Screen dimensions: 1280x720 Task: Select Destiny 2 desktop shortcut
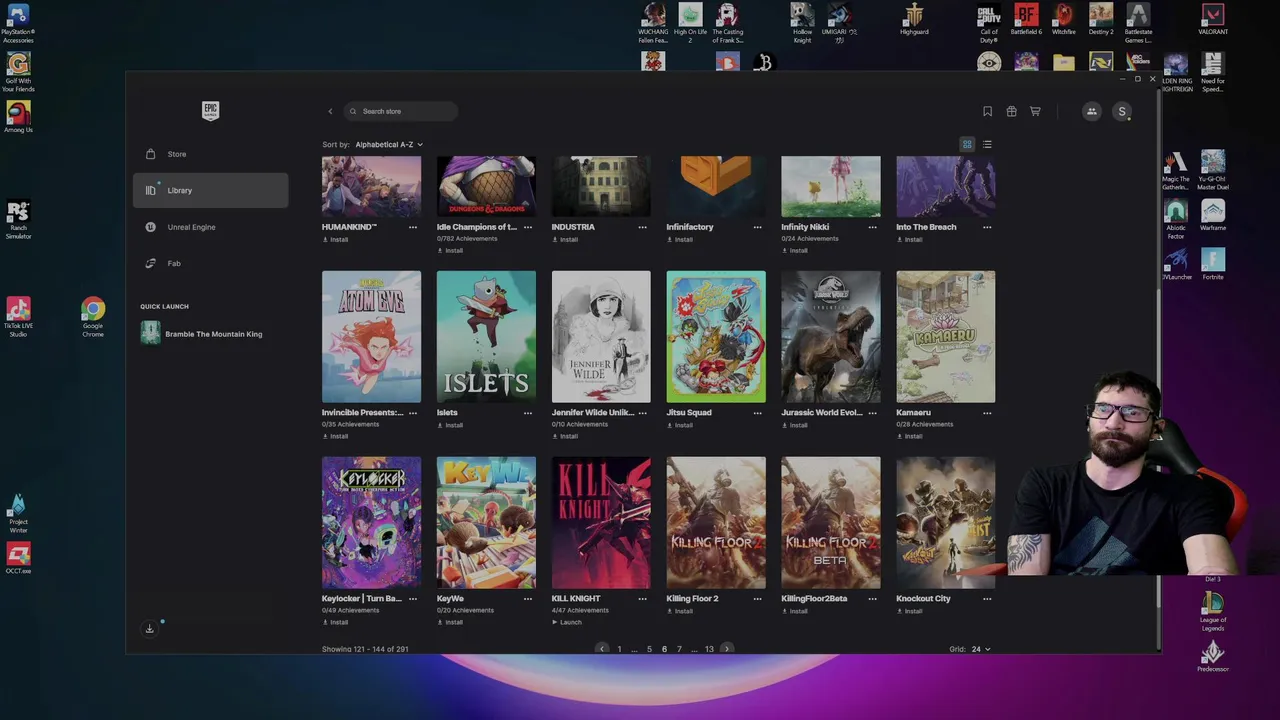(x=1101, y=20)
